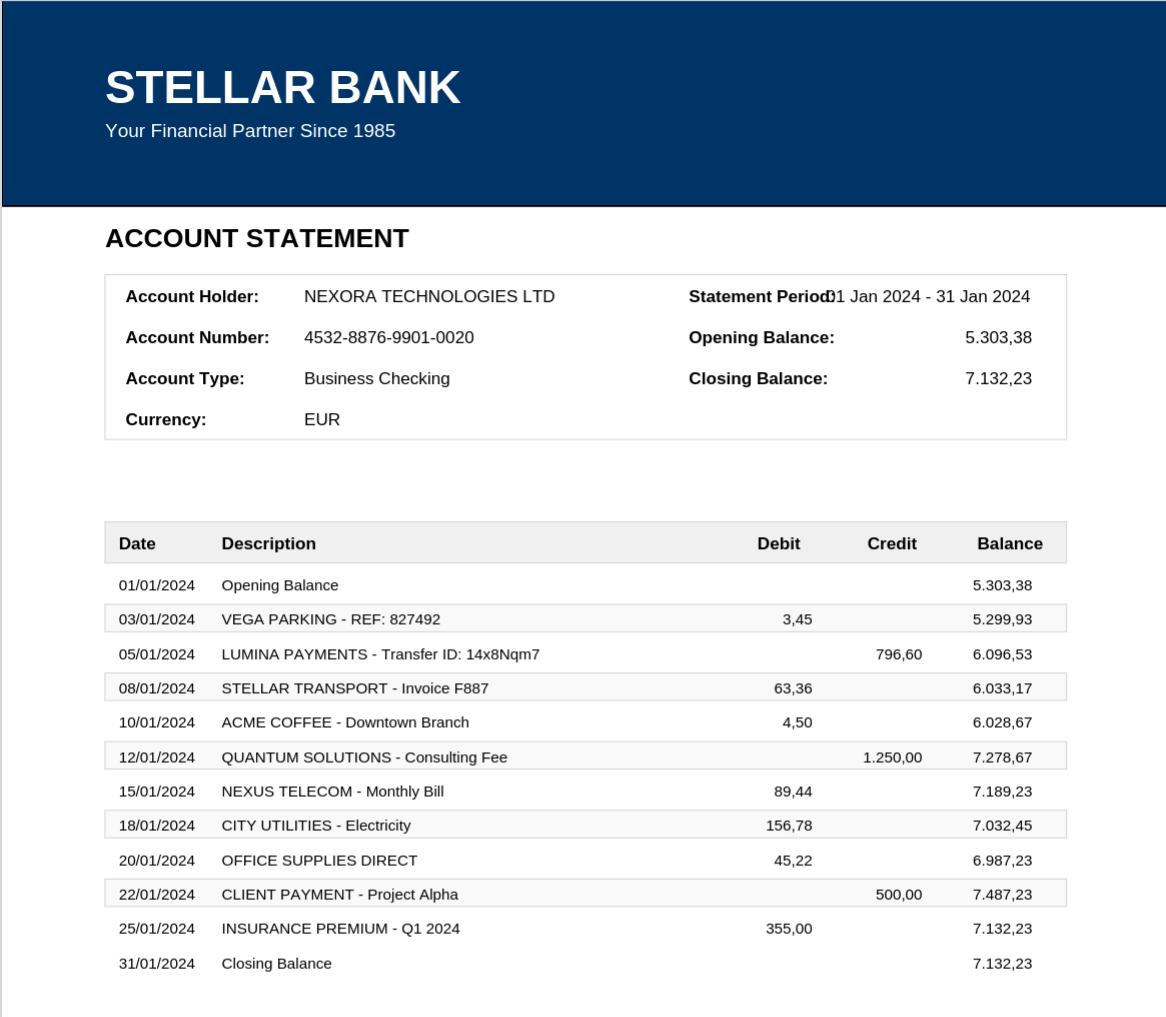Click the 18/01/2024 date cell
1166x1017 pixels.
156,826
